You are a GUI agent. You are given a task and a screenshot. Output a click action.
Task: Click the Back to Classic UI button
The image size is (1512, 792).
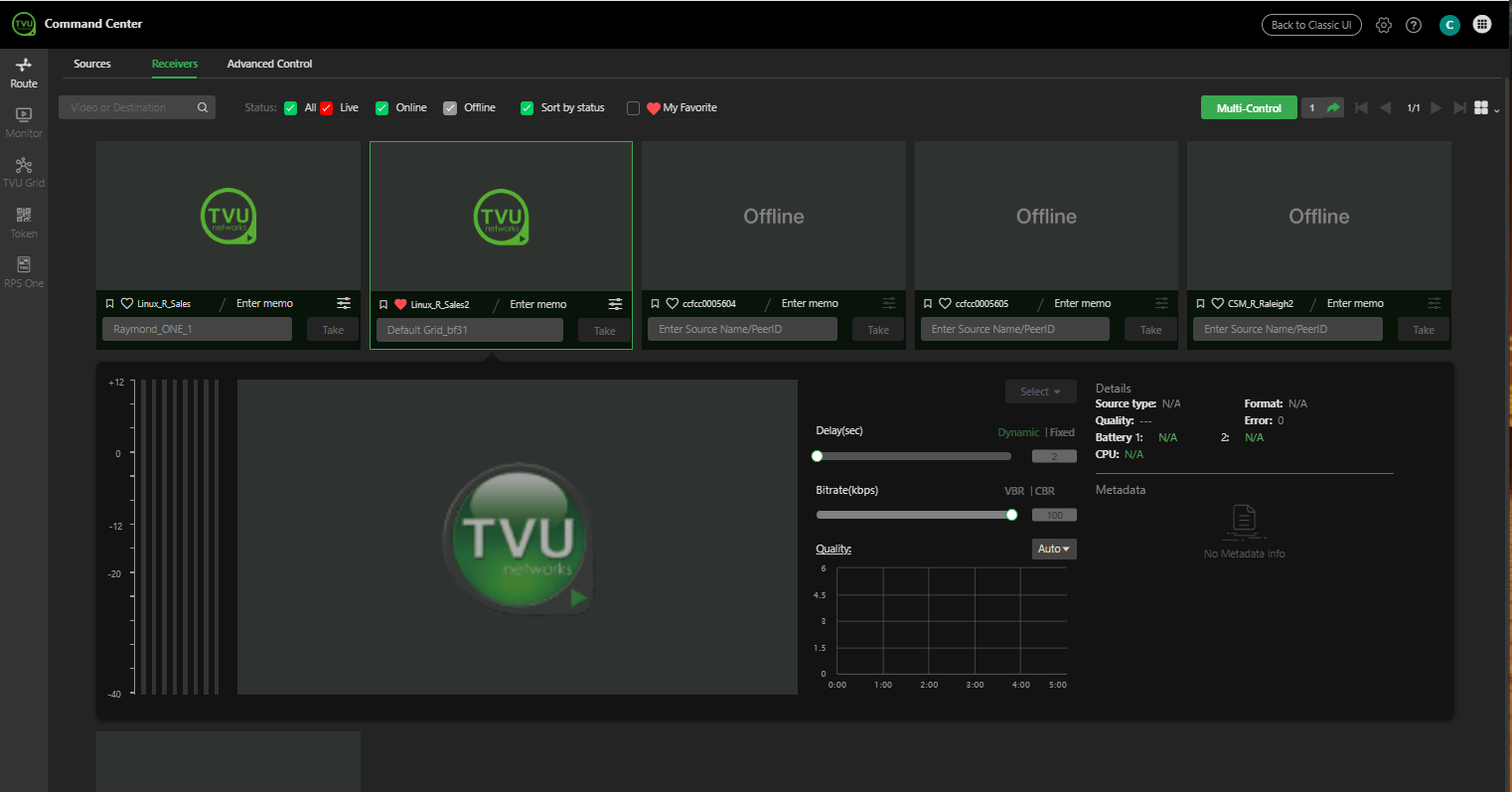tap(1311, 25)
